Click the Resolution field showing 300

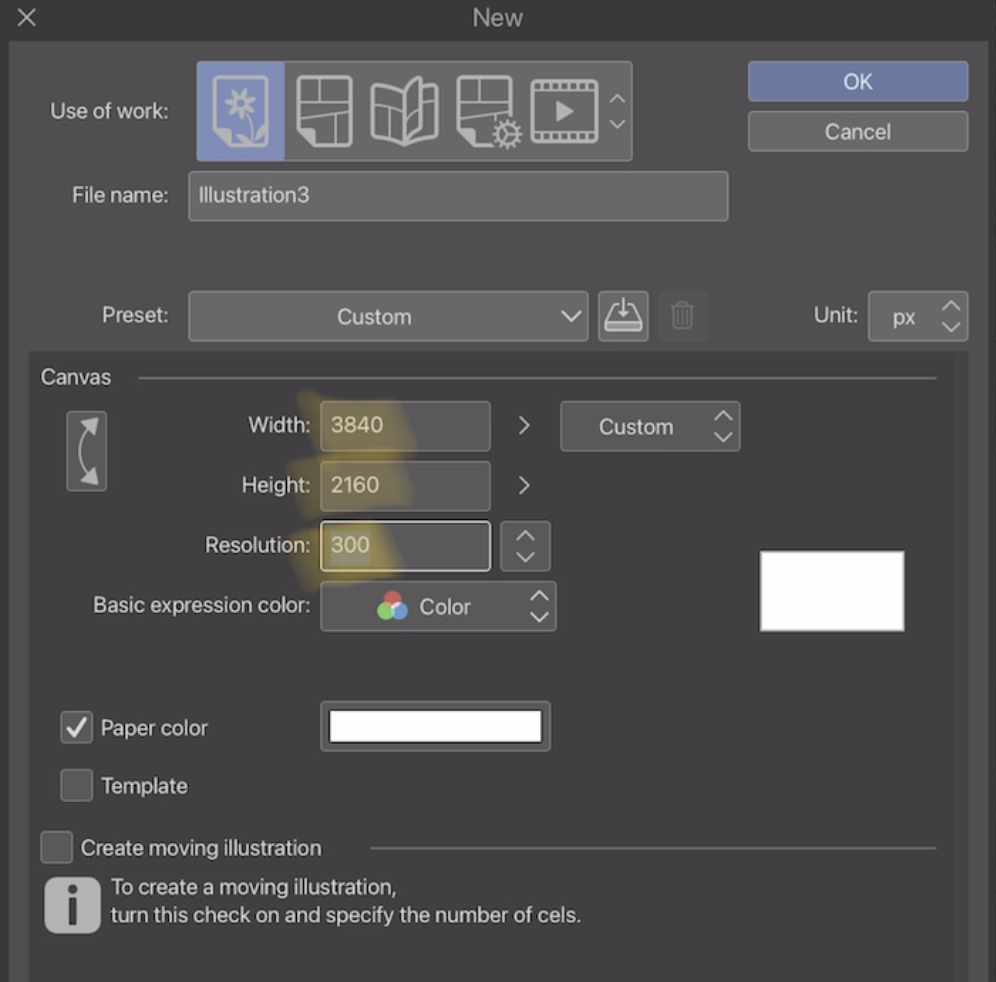[x=405, y=546]
